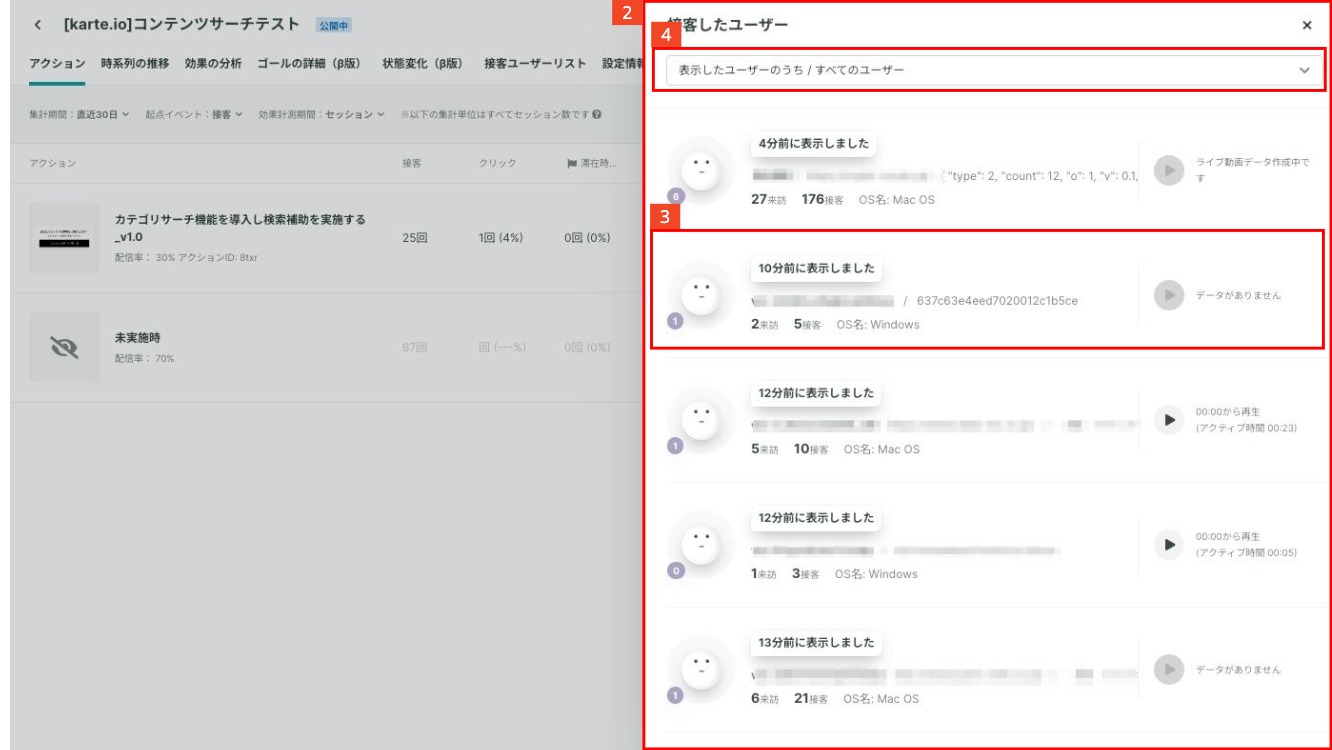Switch to the 接客ユーザーリスト tab
1332x750 pixels.
click(536, 63)
